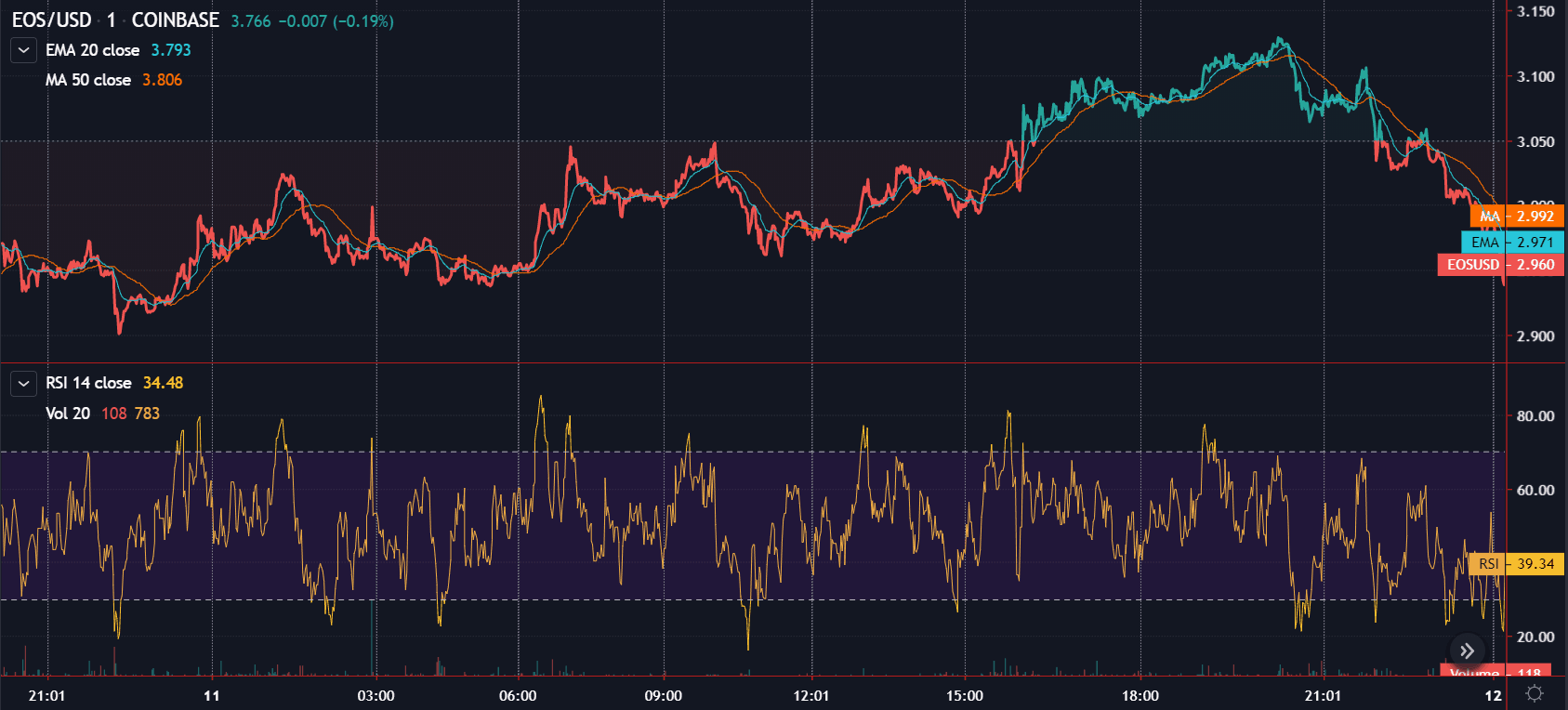The image size is (1568, 710).
Task: Click the 09:00 time axis label
Action: 664,695
